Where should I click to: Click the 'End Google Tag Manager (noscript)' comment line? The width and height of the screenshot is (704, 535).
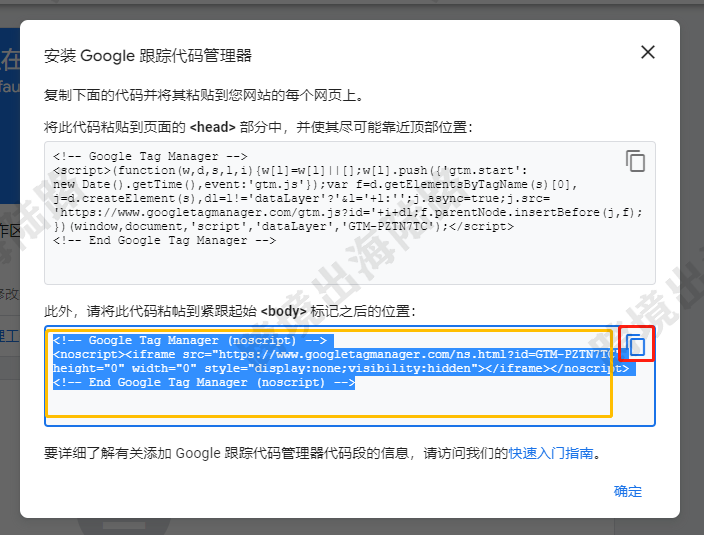[x=204, y=382]
